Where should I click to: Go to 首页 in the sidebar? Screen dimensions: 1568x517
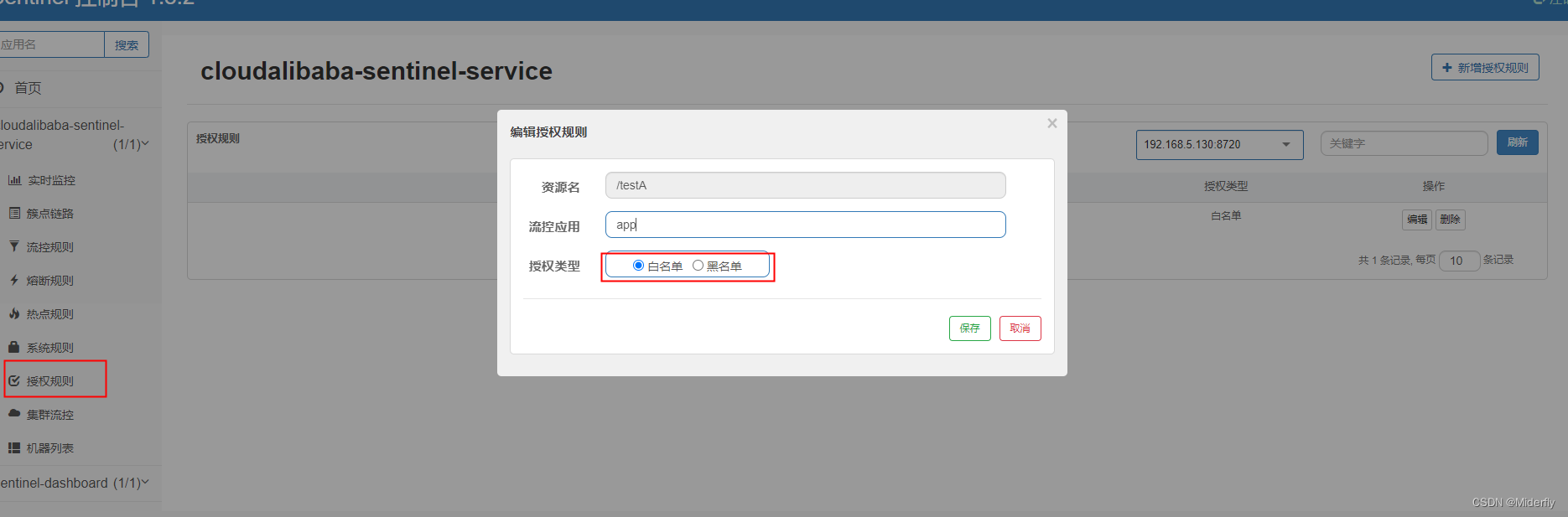(28, 88)
